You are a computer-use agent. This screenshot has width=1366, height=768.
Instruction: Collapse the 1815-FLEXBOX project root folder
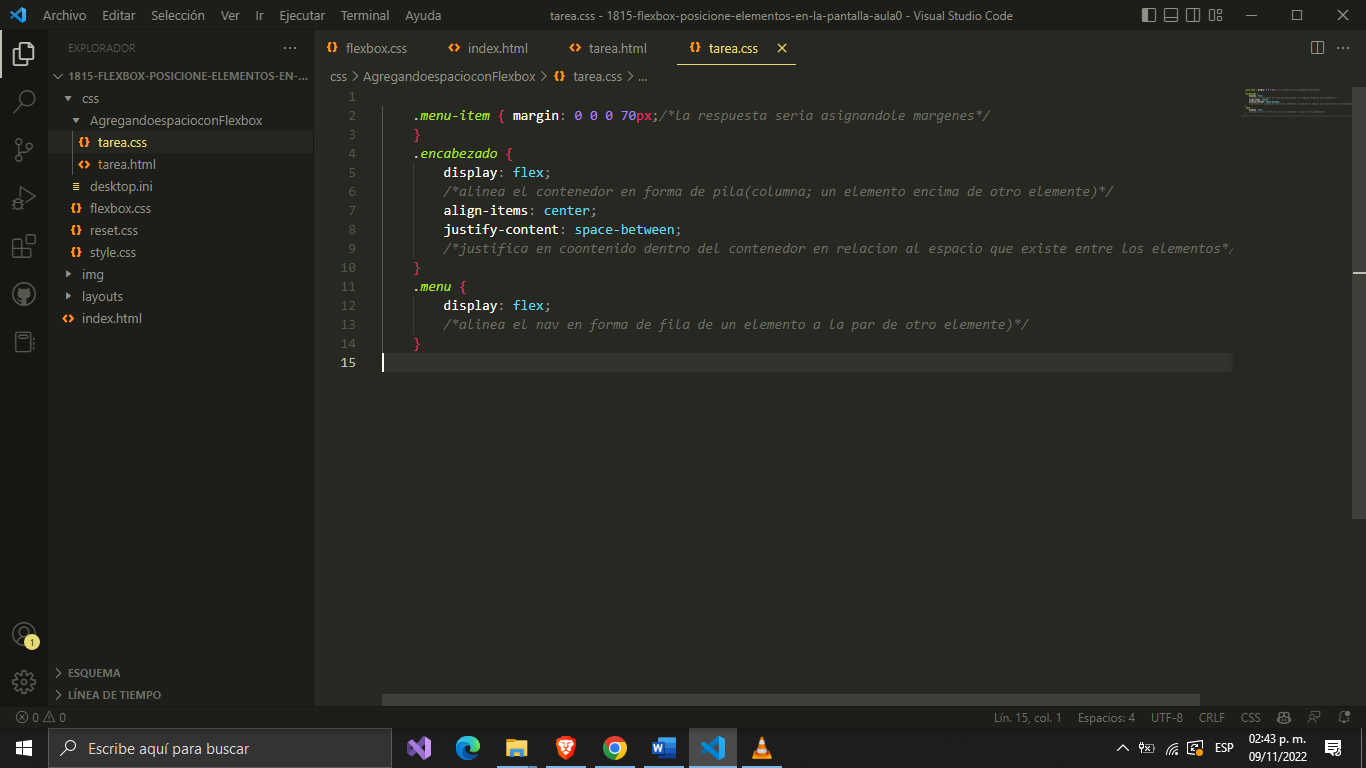tap(181, 76)
